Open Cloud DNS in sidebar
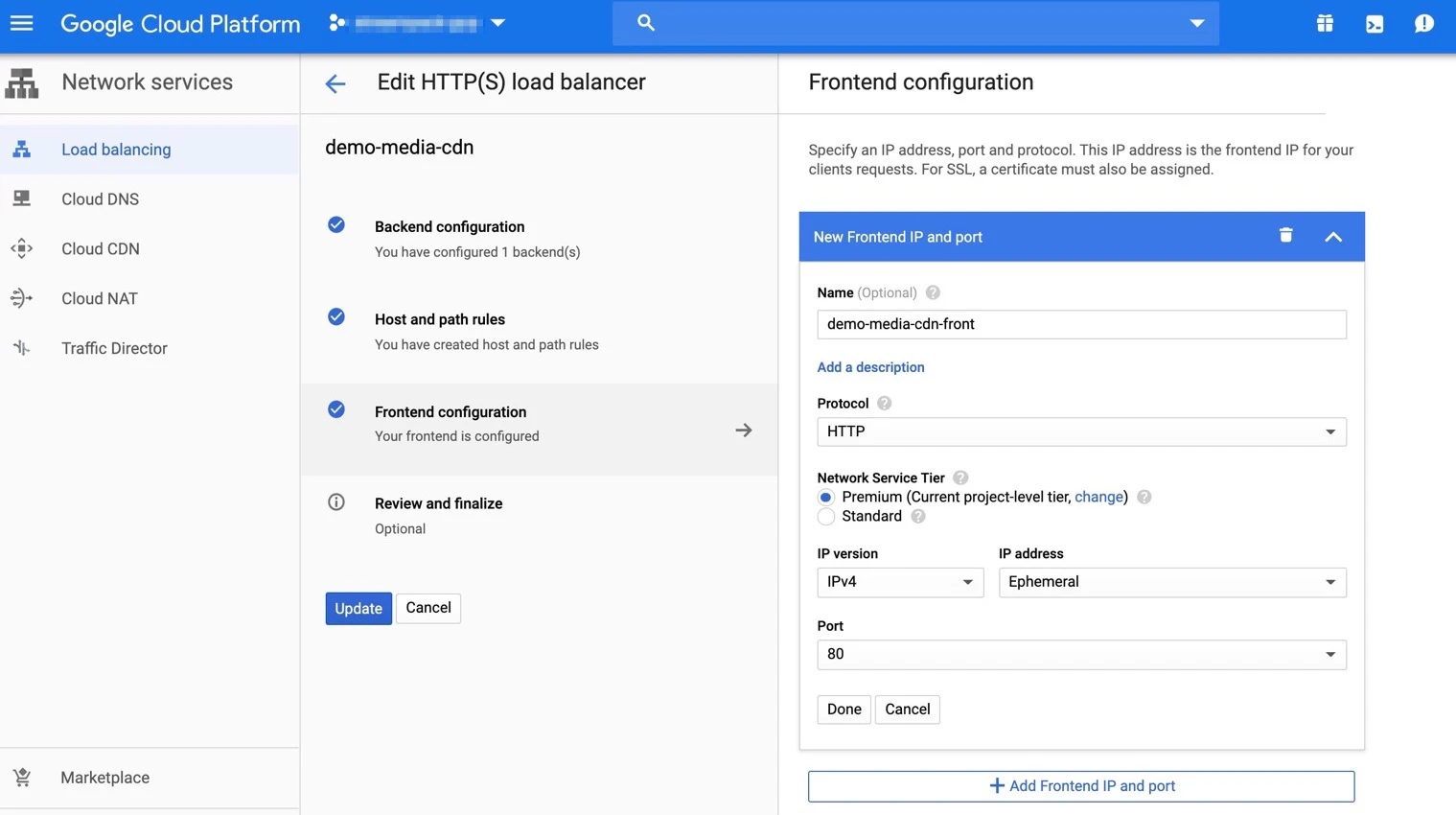This screenshot has height=815, width=1456. [x=150, y=198]
